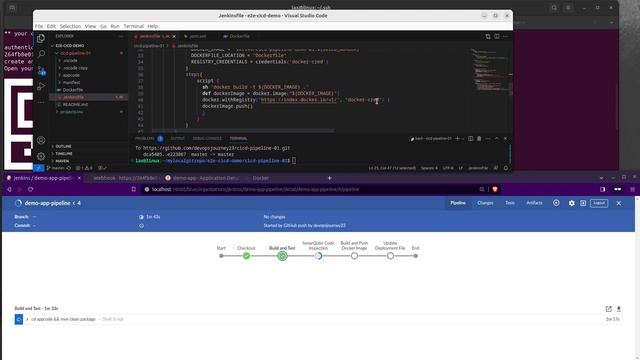Select SonarQube Code Inspection stage node
The width and height of the screenshot is (640, 360).
[x=318, y=256]
